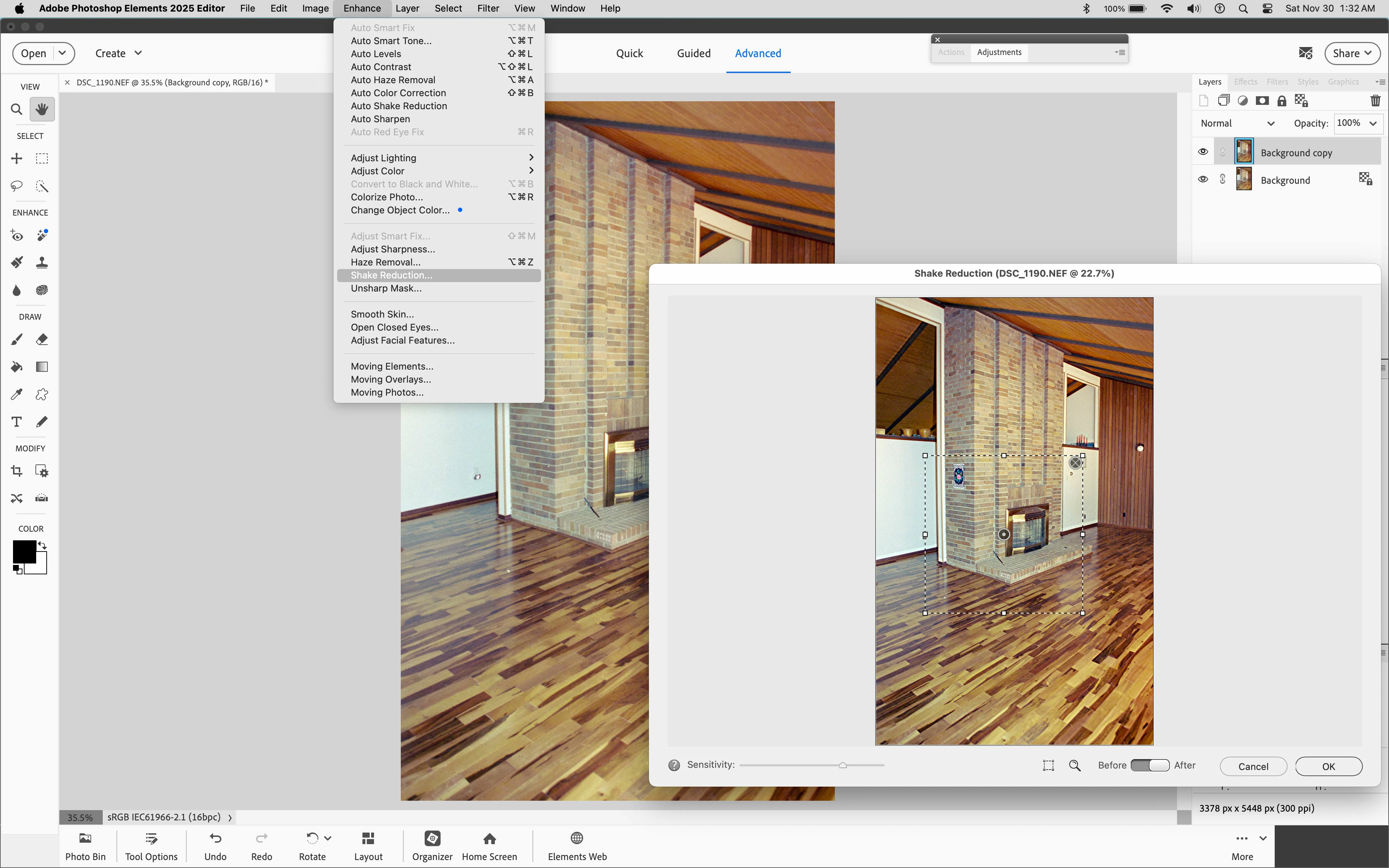
Task: Select the Zoom tool in View section
Action: click(x=17, y=109)
